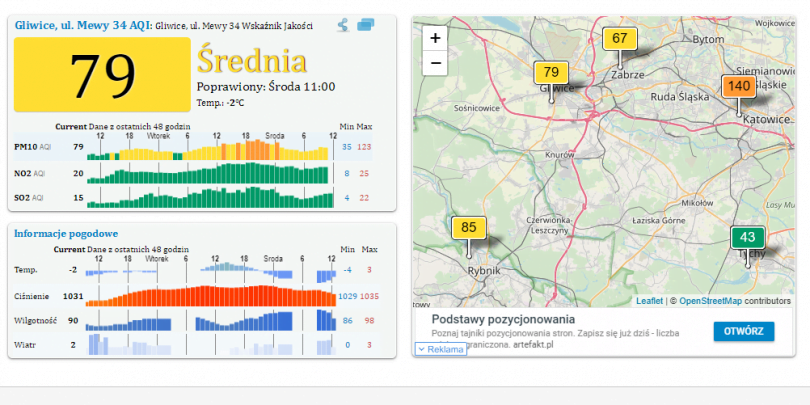The image size is (810, 405).
Task: Select the Gliwice marker showing 79
Action: click(x=551, y=72)
